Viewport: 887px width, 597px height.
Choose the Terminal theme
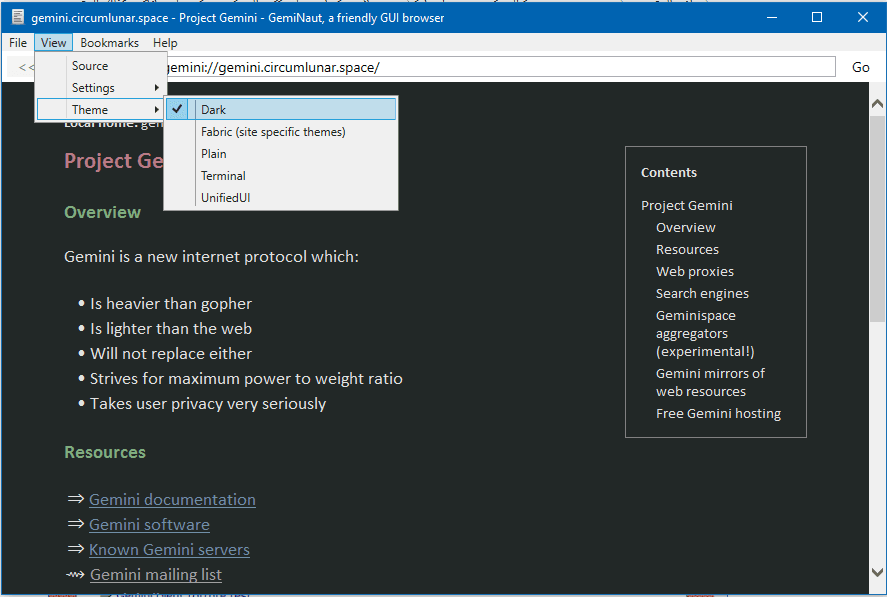[223, 176]
